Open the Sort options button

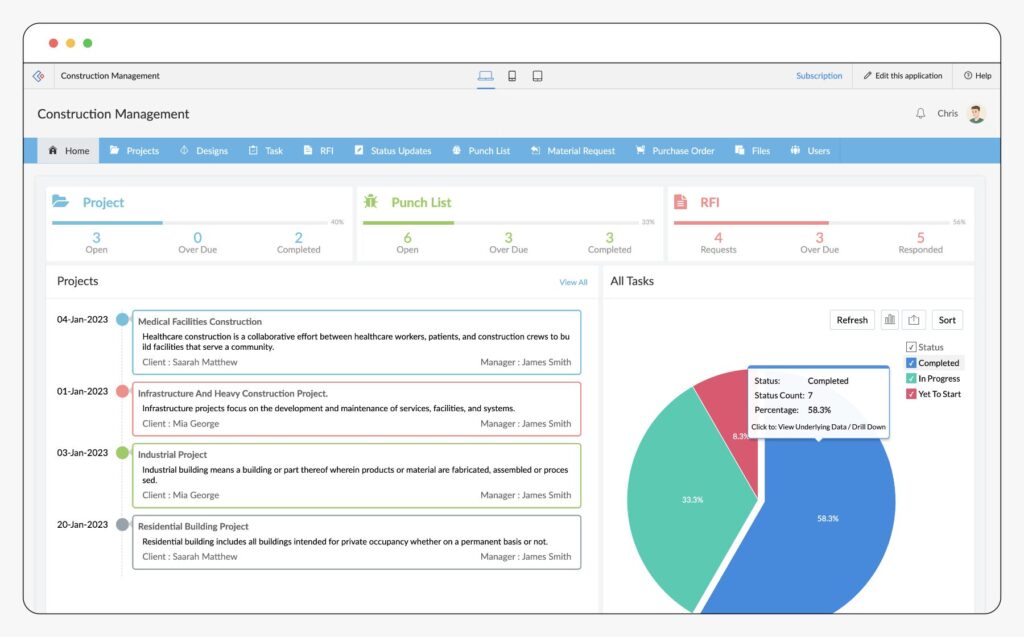[x=947, y=320]
